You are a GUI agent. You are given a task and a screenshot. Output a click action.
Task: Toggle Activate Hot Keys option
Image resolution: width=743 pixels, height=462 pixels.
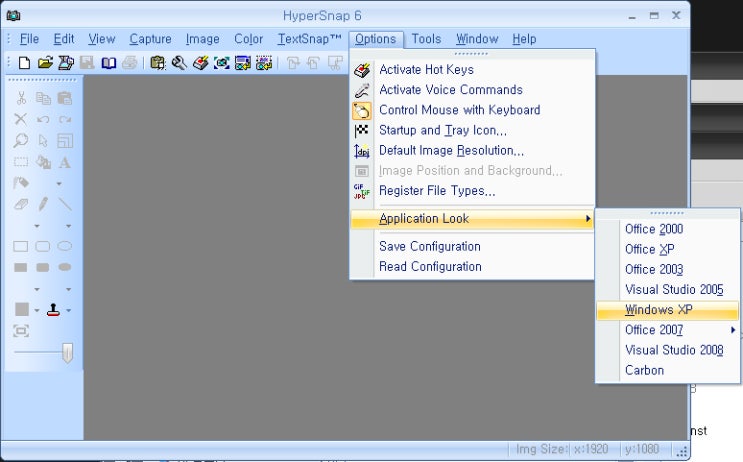426,70
